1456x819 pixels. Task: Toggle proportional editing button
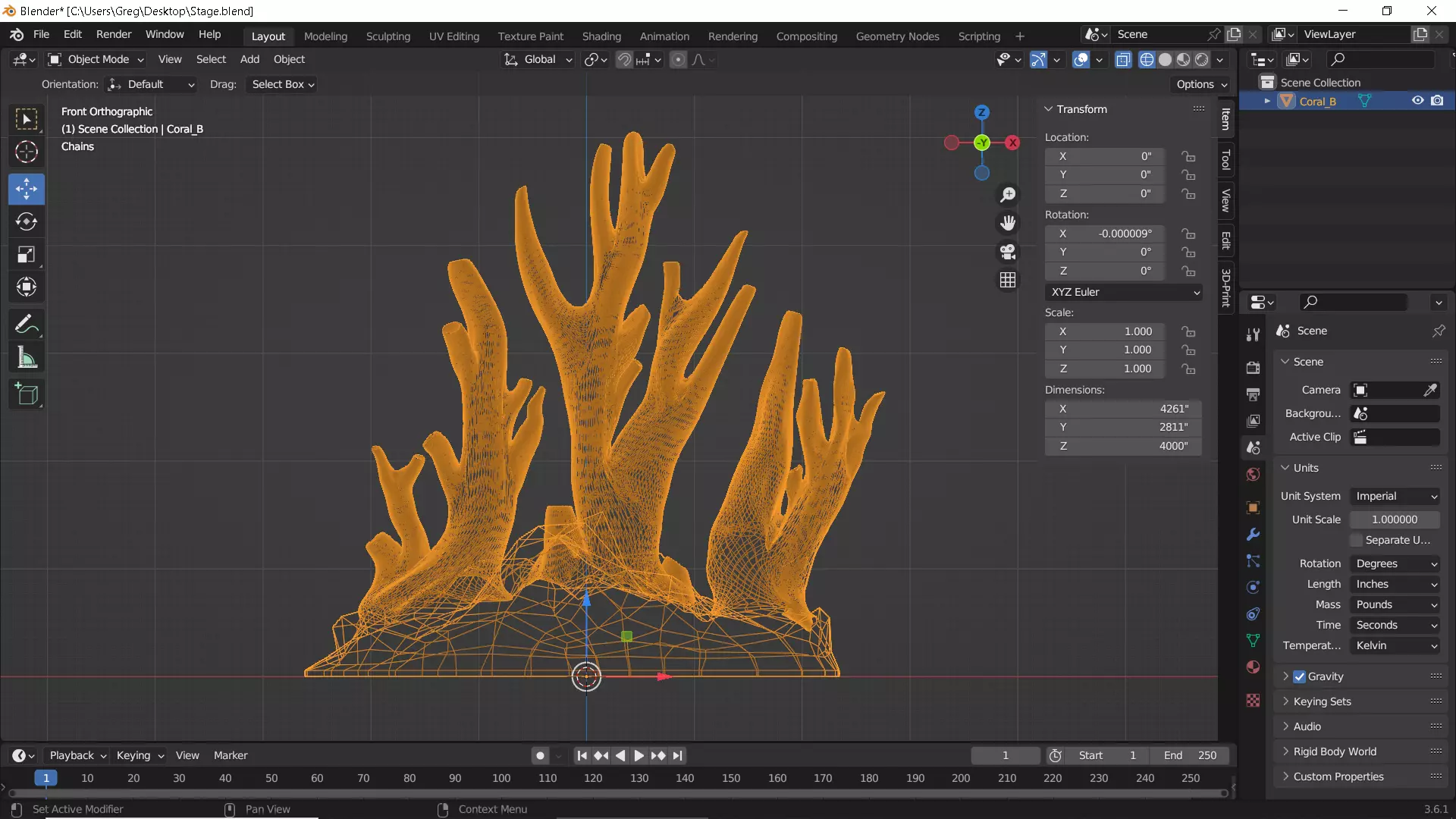pos(679,60)
